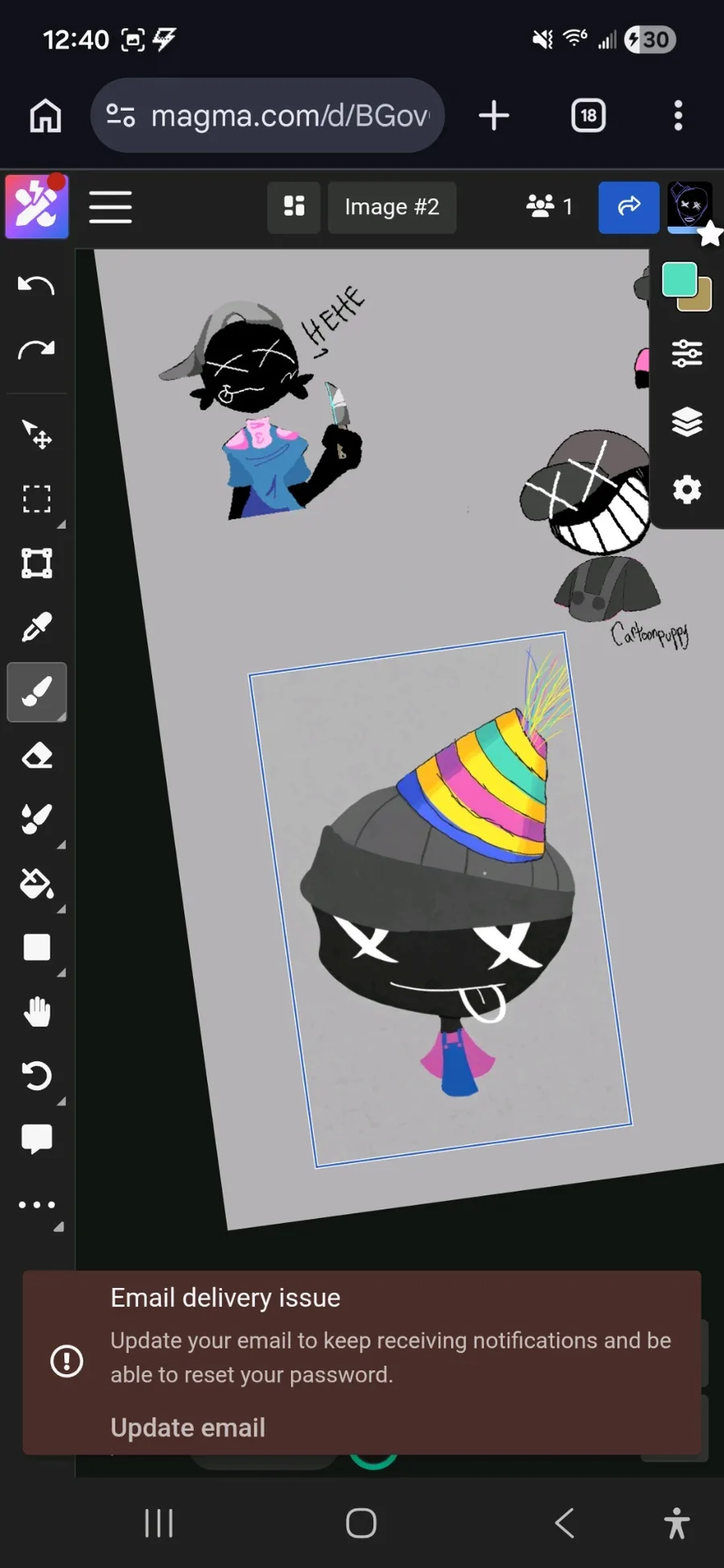This screenshot has width=724, height=1568.
Task: Open the browser three-dot menu
Action: point(678,116)
